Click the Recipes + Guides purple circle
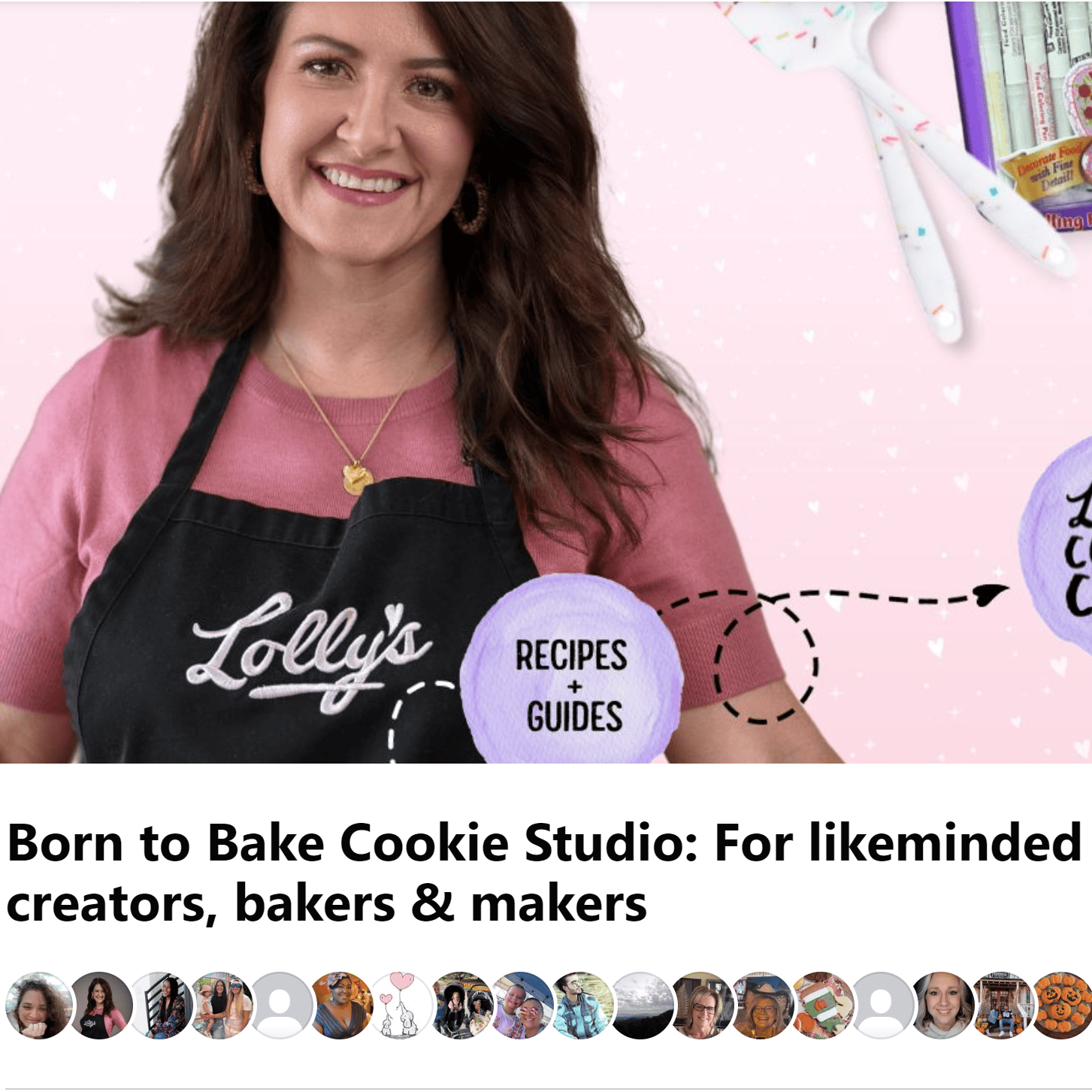The image size is (1092, 1092). coord(571,669)
